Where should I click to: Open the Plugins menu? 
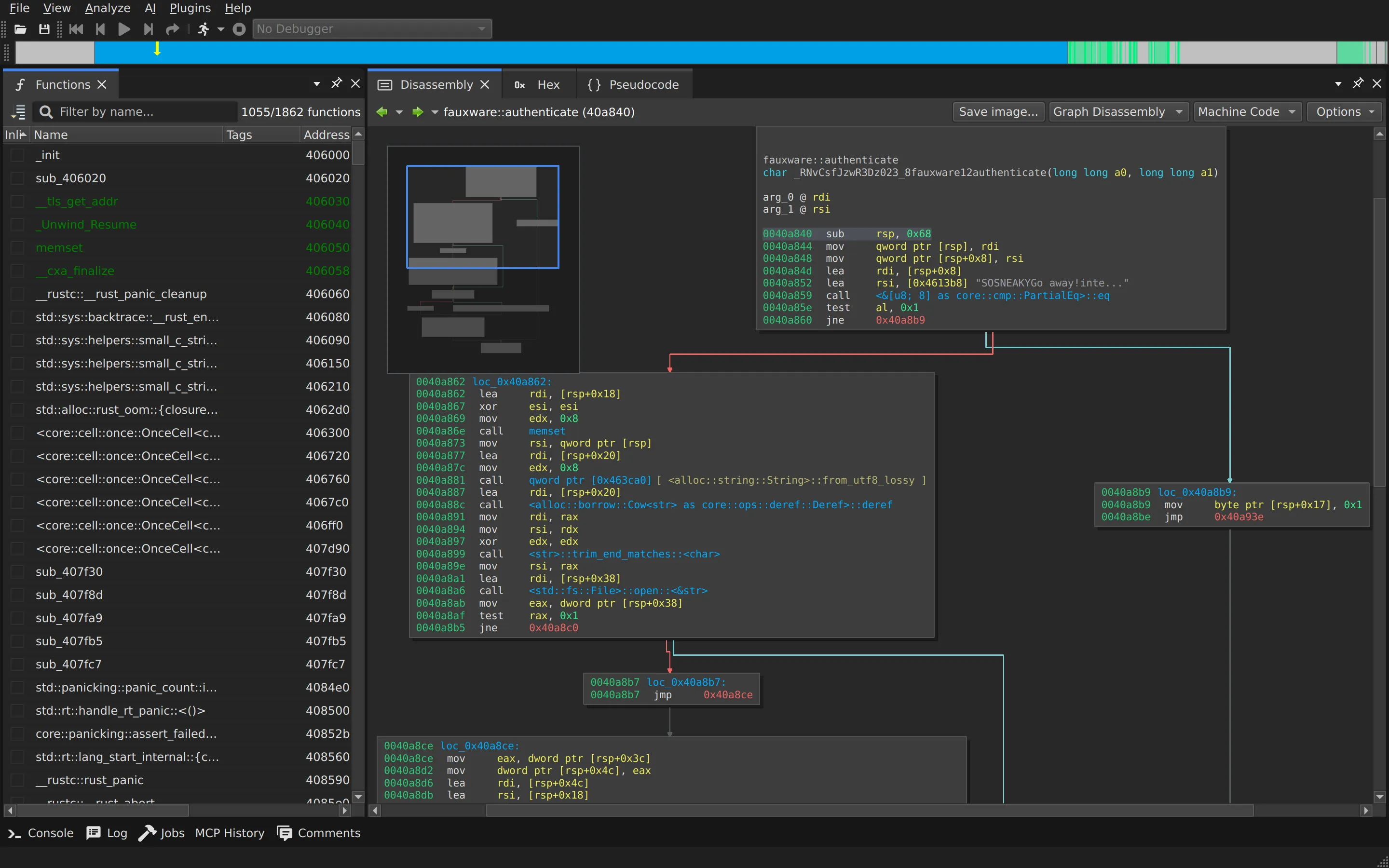tap(190, 8)
